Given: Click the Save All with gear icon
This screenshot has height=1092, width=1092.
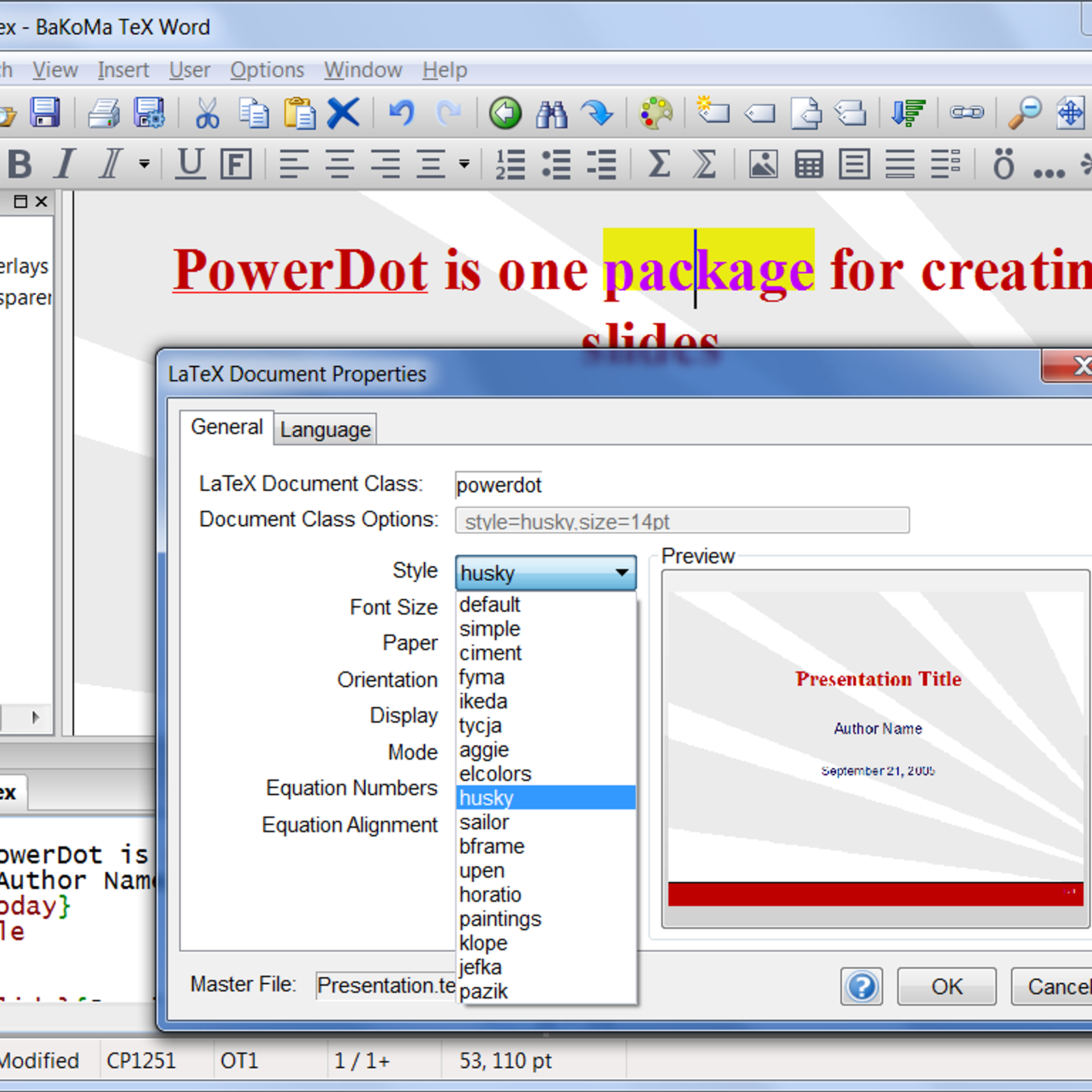Looking at the screenshot, I should [x=149, y=113].
